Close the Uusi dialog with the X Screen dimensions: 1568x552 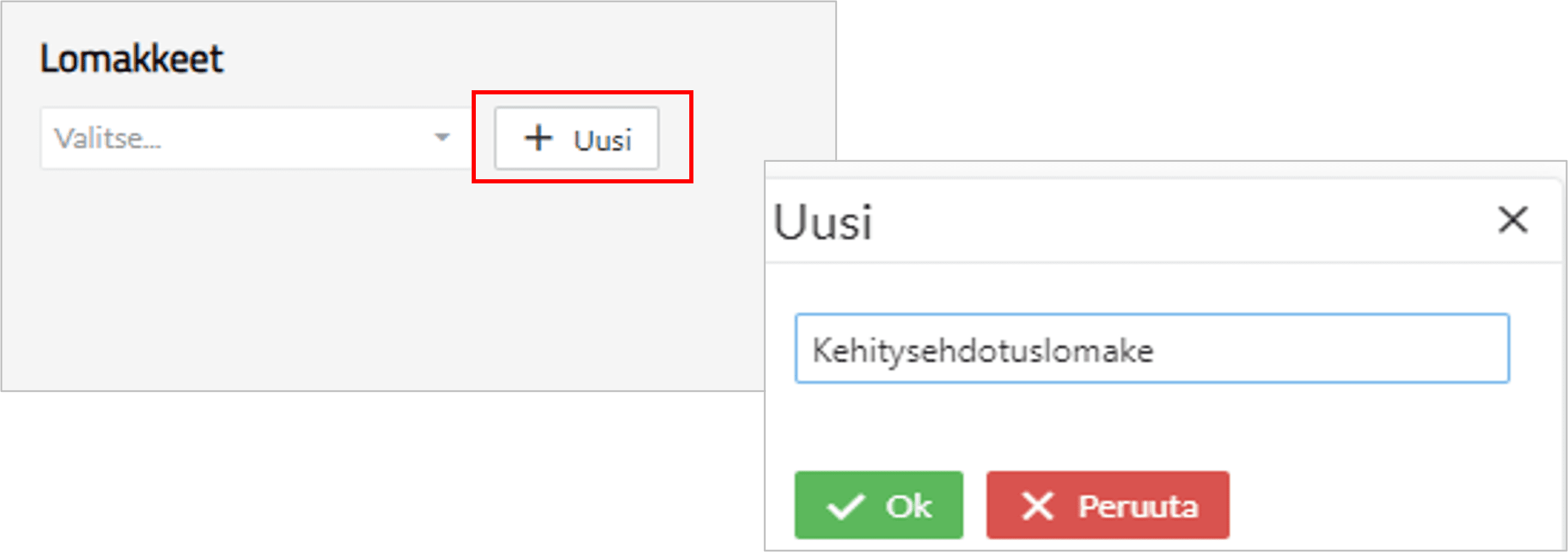(1512, 220)
